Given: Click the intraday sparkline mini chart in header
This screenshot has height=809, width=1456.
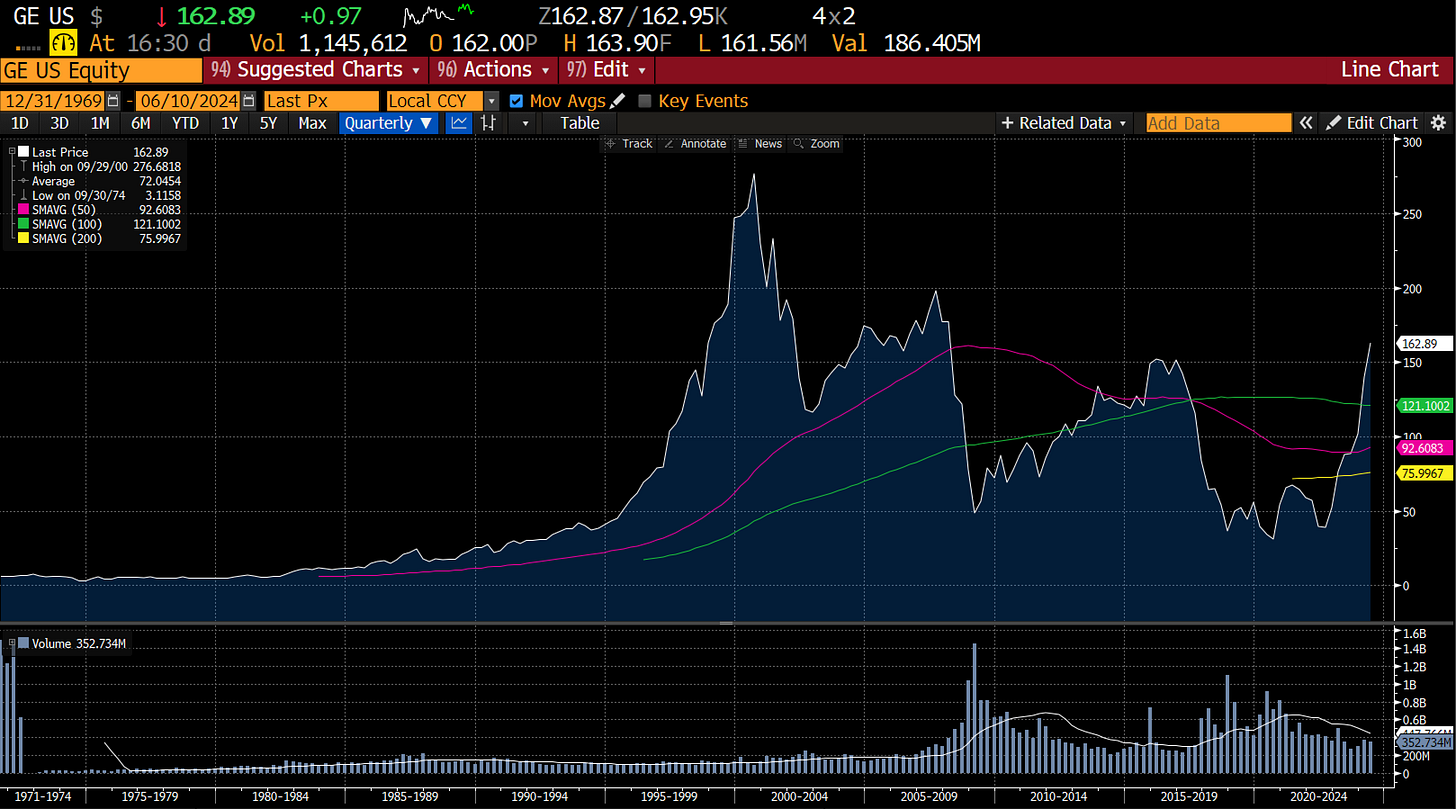Looking at the screenshot, I should [x=436, y=16].
